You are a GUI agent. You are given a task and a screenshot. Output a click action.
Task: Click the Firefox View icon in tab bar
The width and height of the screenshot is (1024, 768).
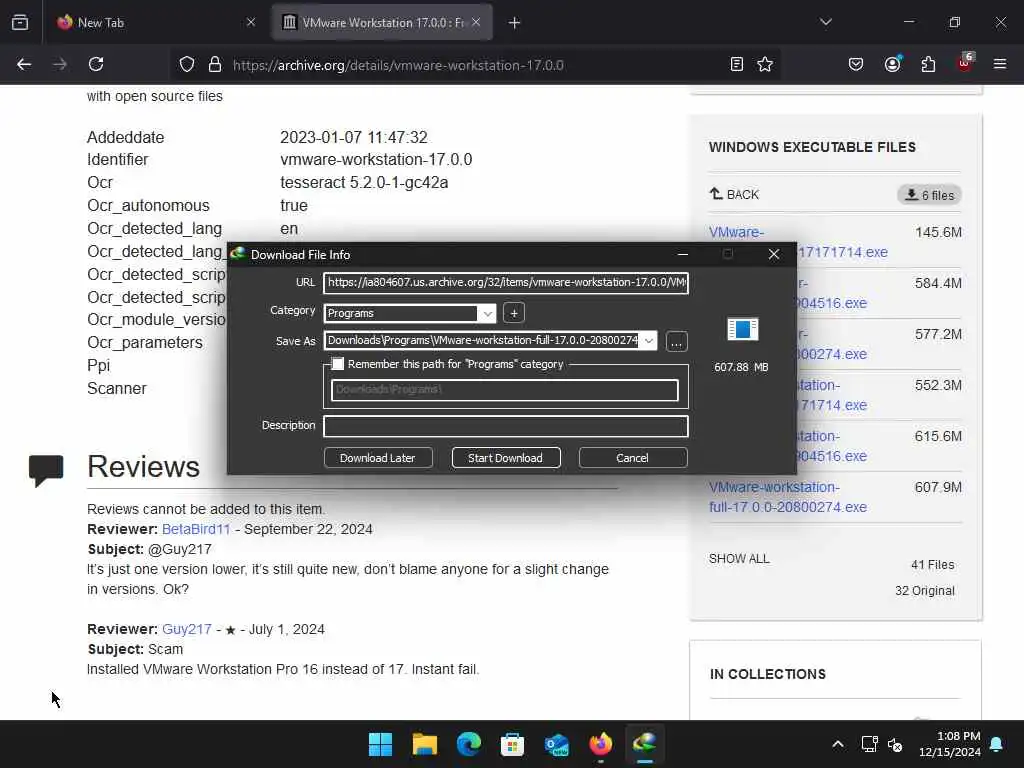20,22
